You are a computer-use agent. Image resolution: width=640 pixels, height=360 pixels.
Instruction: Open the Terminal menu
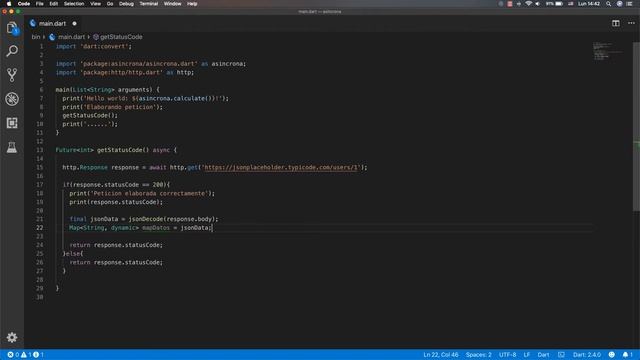pyautogui.click(x=149, y=4)
